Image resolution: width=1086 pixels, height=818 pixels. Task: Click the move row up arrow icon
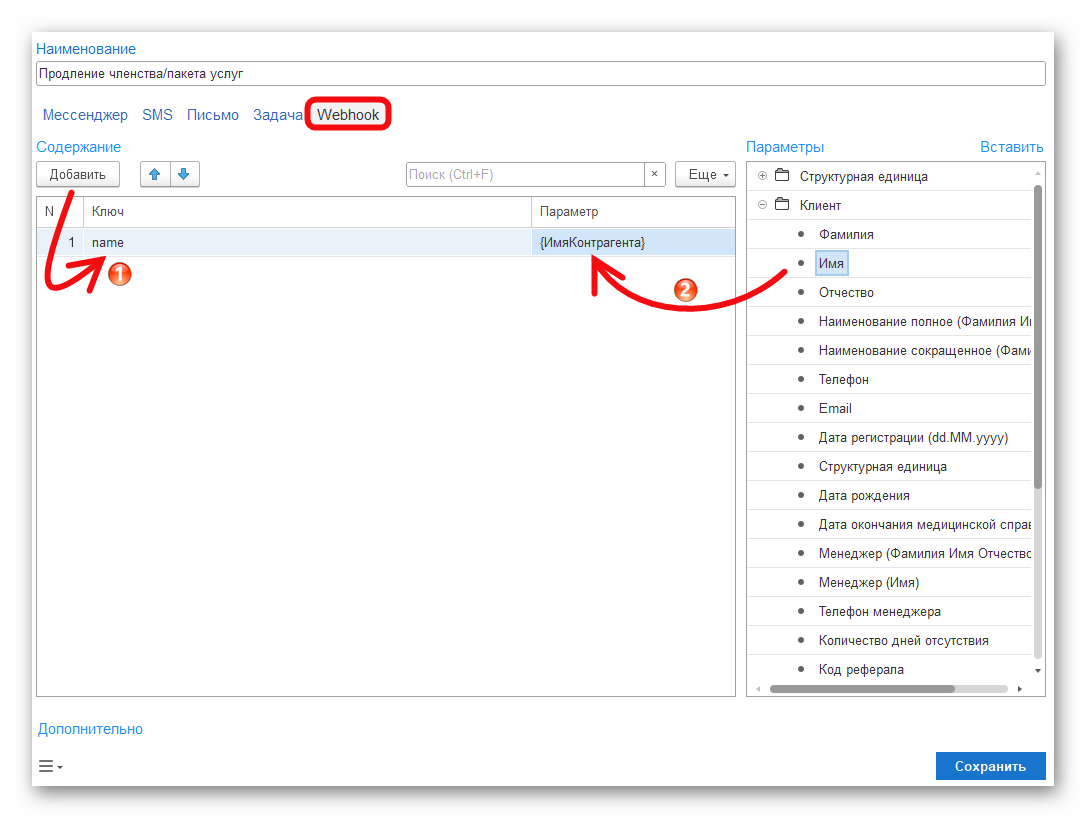coord(154,174)
